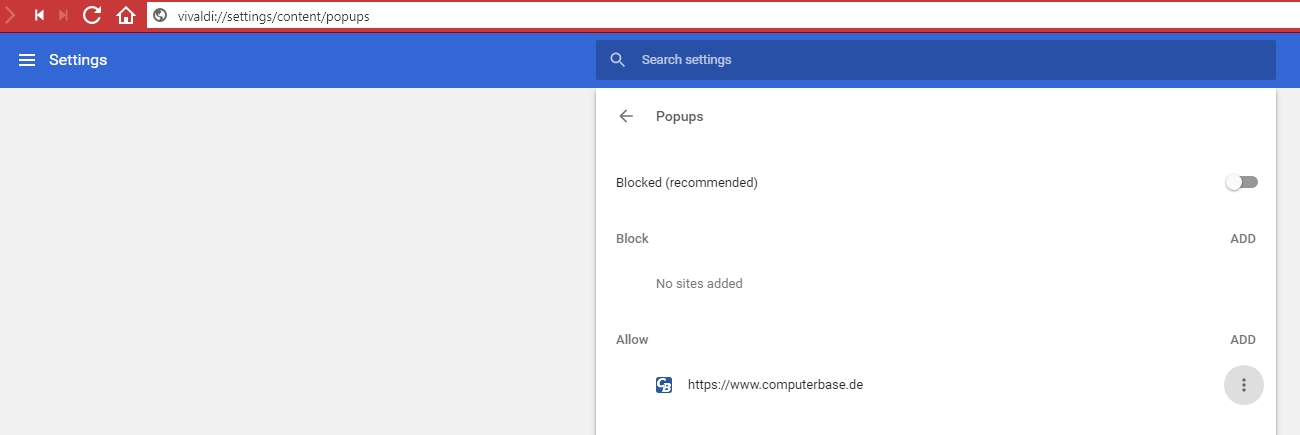Click the computerbase.de favicon
Image resolution: width=1300 pixels, height=435 pixels.
coord(664,385)
